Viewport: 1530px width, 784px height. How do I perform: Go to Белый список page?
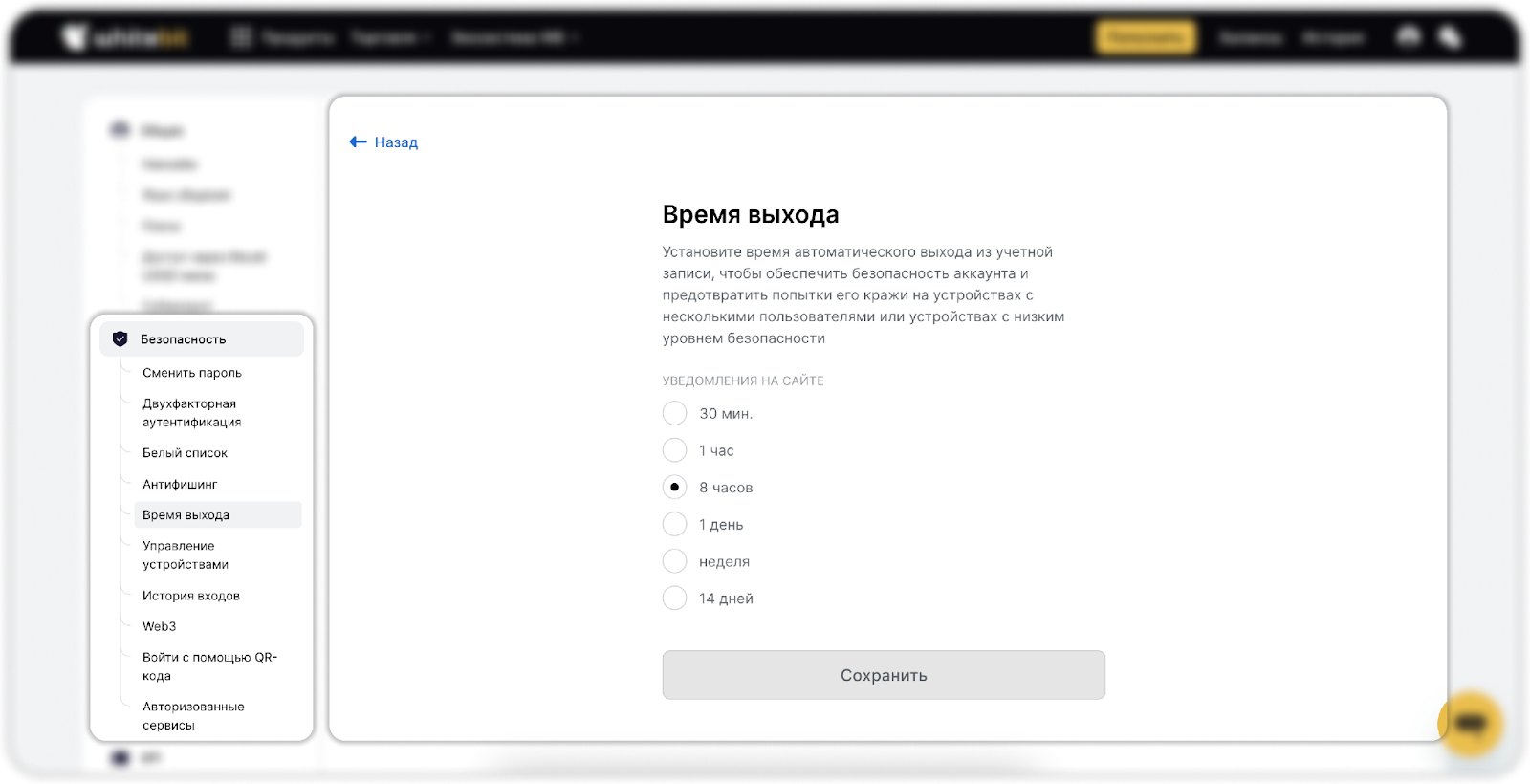click(185, 453)
